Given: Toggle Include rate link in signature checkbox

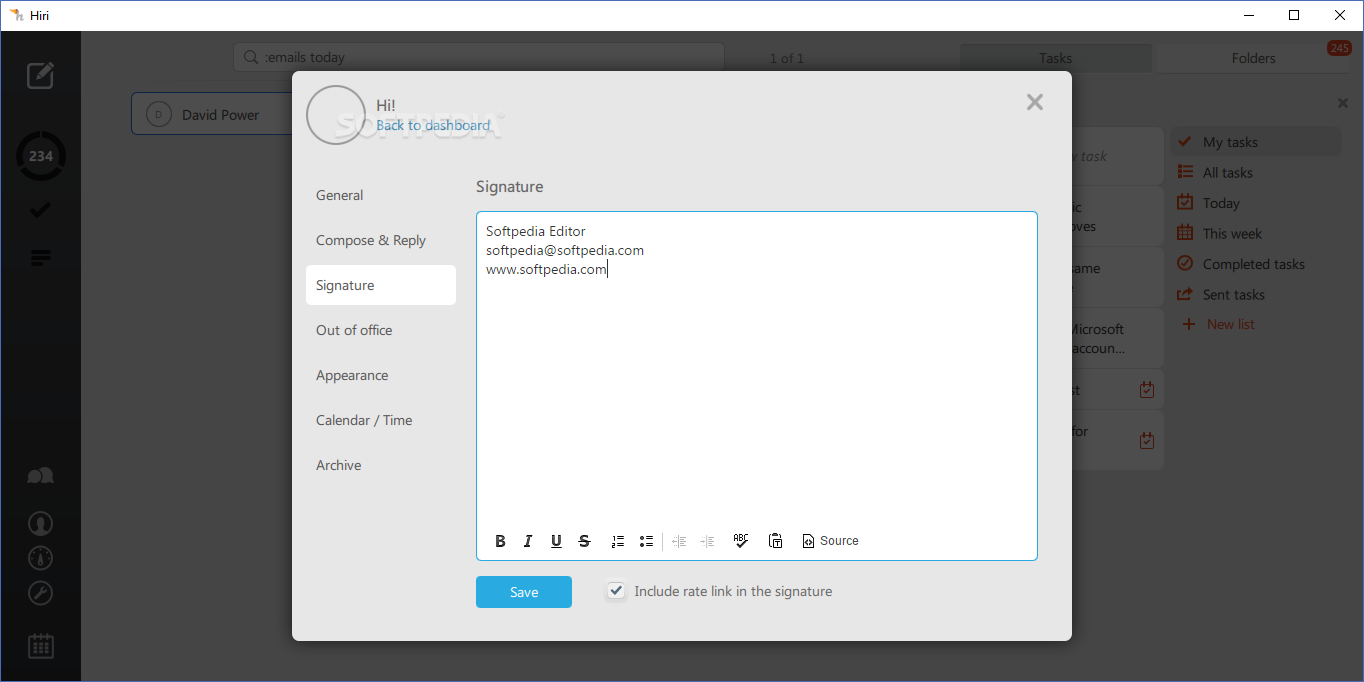Looking at the screenshot, I should [x=617, y=591].
